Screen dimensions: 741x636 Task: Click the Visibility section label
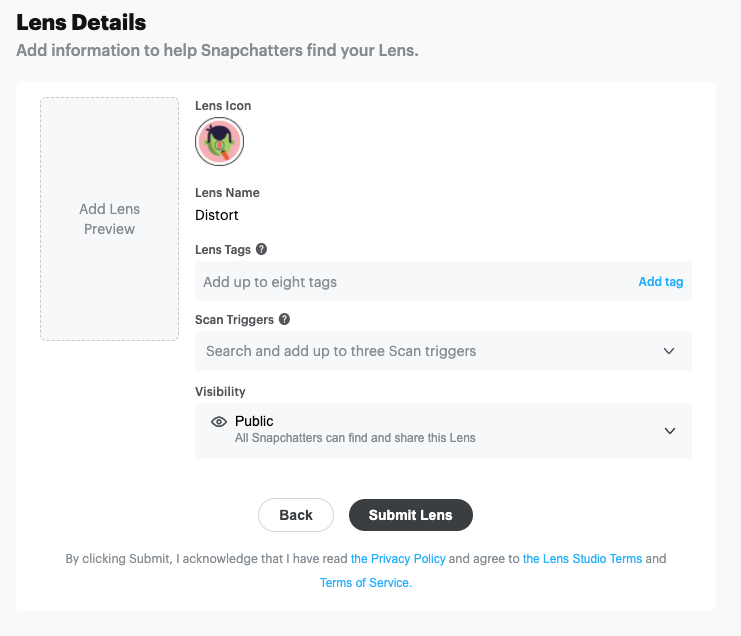(x=220, y=392)
